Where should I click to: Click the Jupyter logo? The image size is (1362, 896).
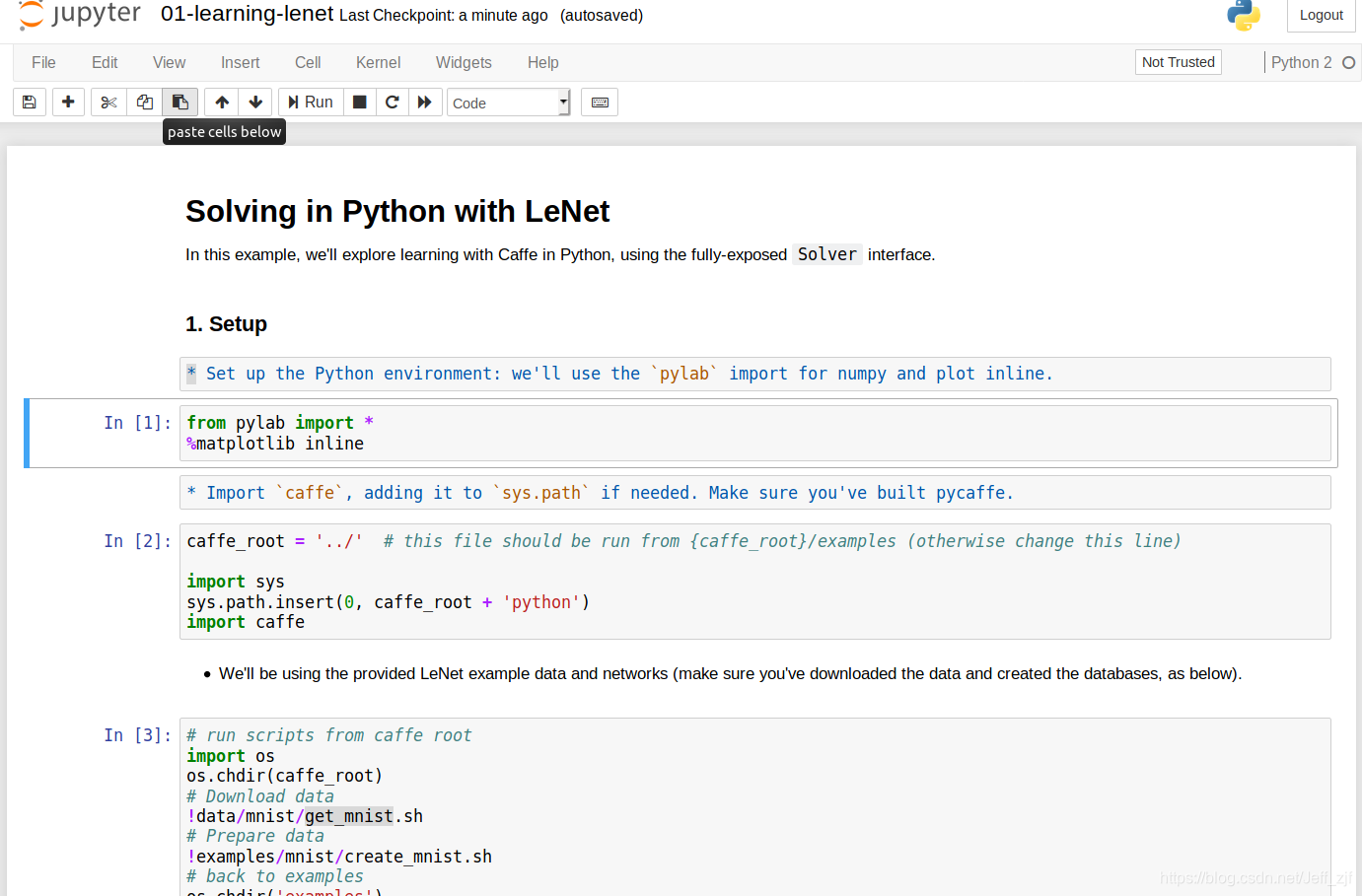(79, 14)
